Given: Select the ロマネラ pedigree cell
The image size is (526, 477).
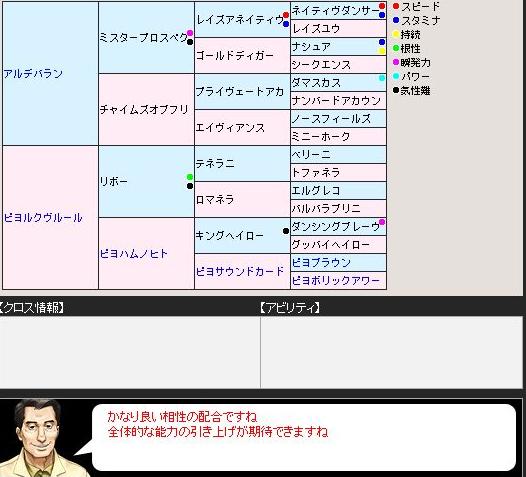Looking at the screenshot, I should [242, 200].
